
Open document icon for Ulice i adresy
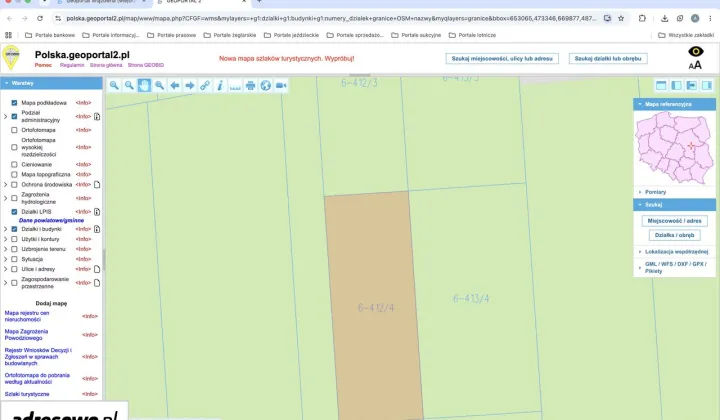(x=97, y=269)
